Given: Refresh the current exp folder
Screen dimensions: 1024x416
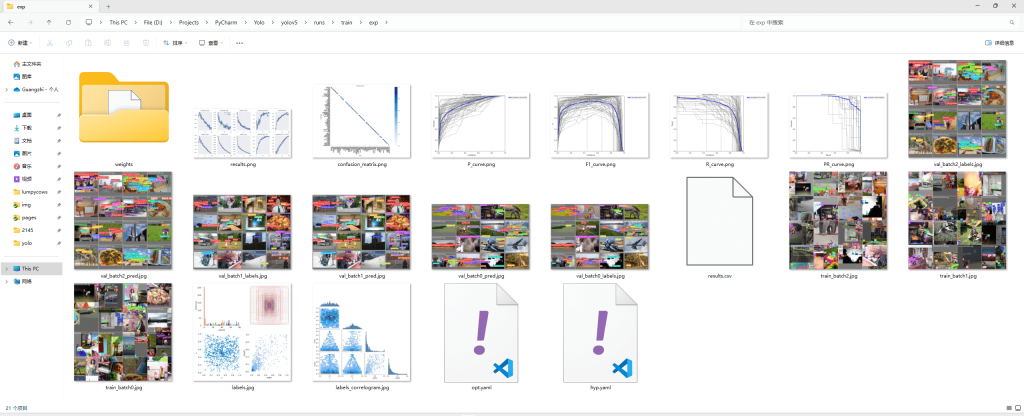Looking at the screenshot, I should click(69, 22).
